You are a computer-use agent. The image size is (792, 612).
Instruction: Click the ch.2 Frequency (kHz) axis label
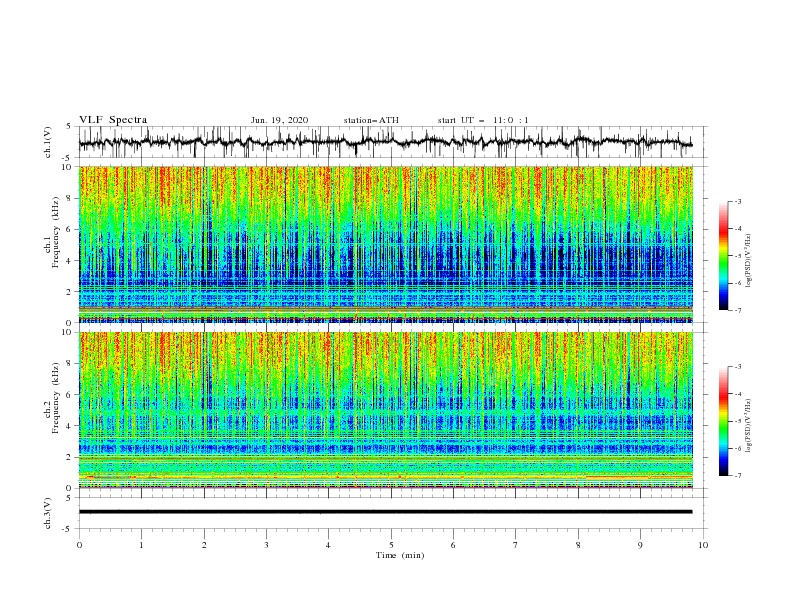tap(52, 397)
